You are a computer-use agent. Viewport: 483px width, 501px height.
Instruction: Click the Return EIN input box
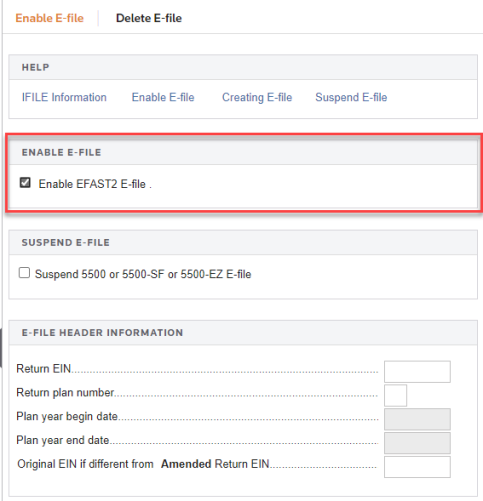pyautogui.click(x=417, y=372)
